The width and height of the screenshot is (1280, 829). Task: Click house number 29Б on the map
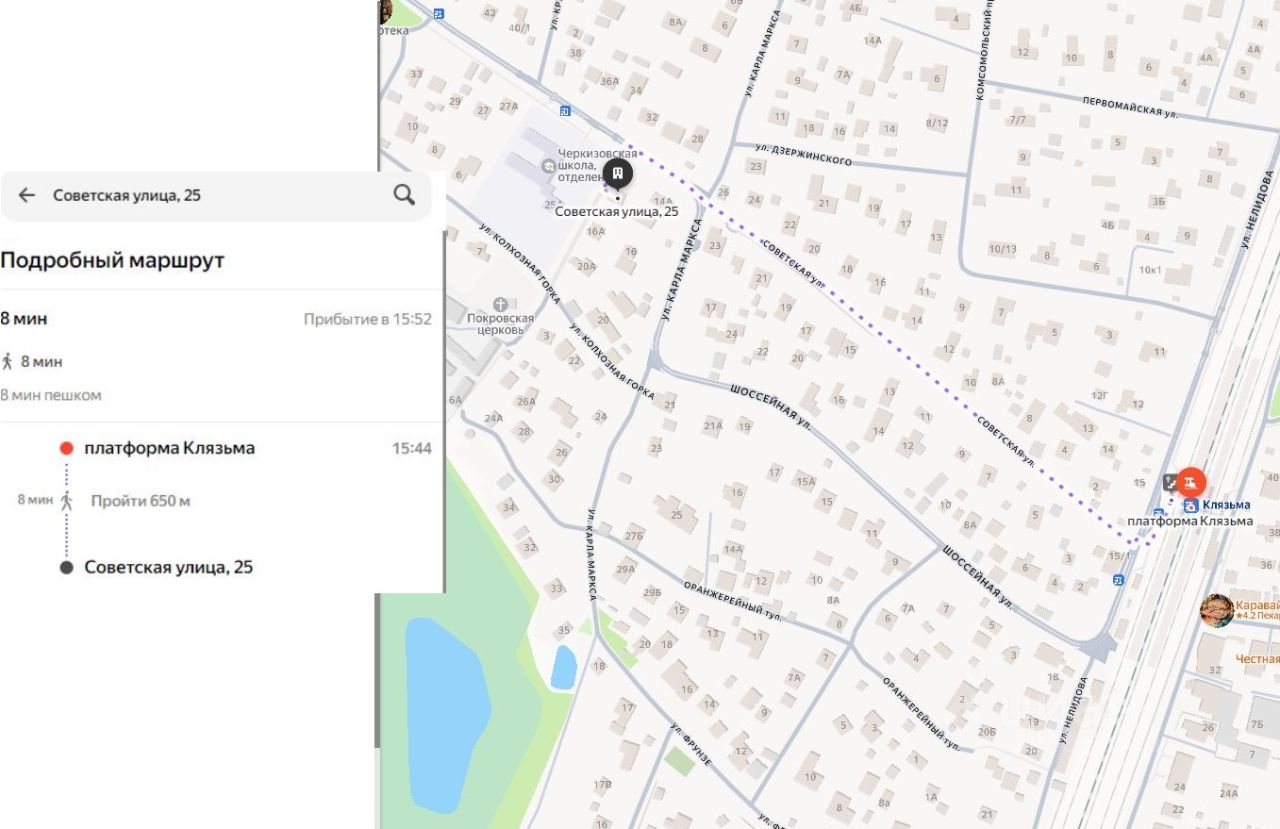[652, 593]
